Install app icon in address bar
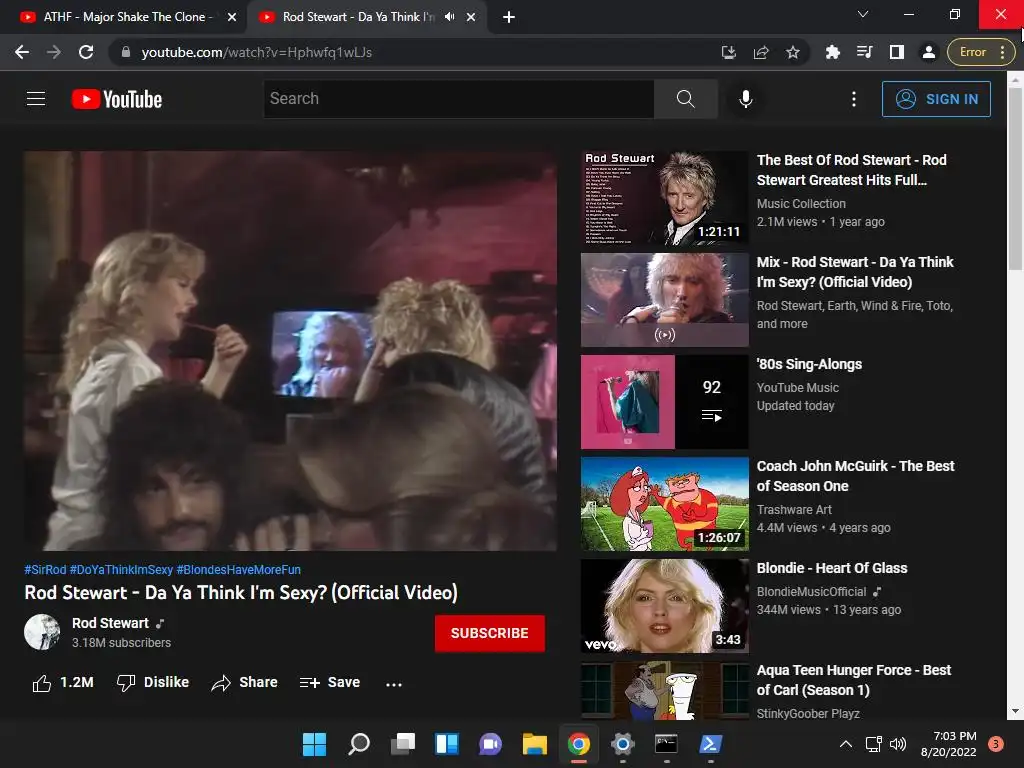Screen dimensions: 1024x768 729,52
